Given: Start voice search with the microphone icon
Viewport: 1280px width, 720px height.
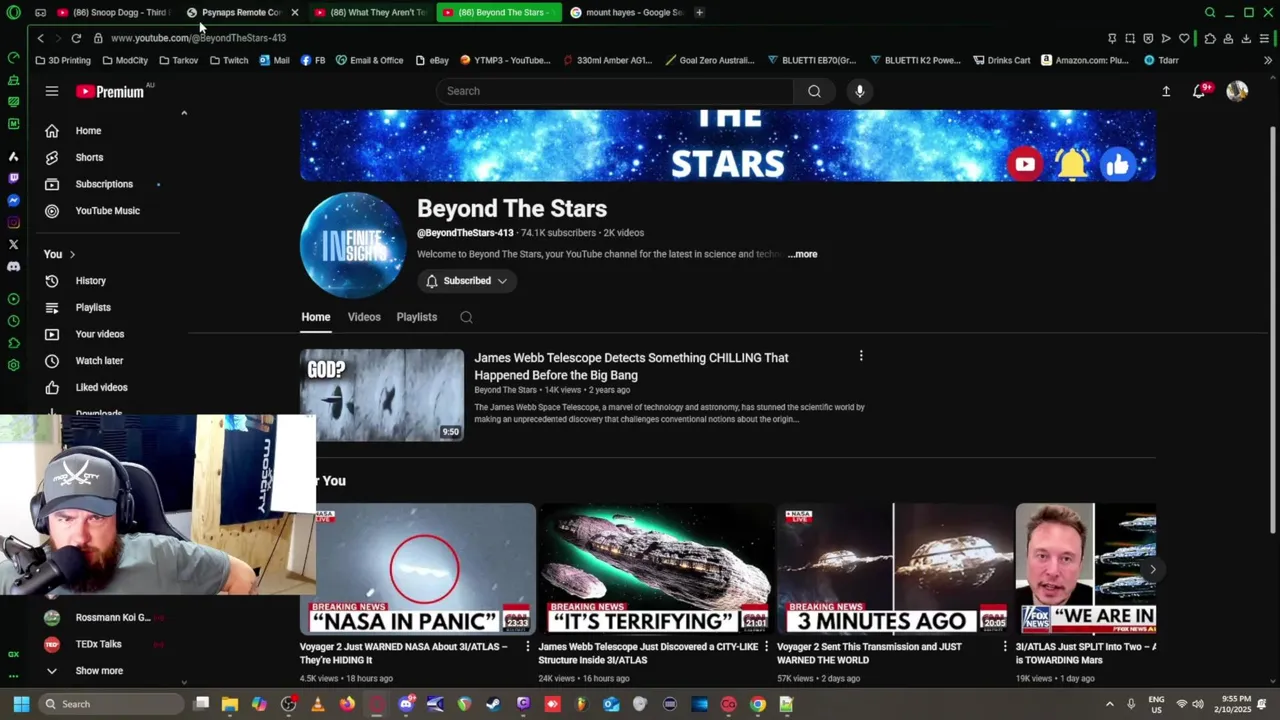Looking at the screenshot, I should [859, 91].
